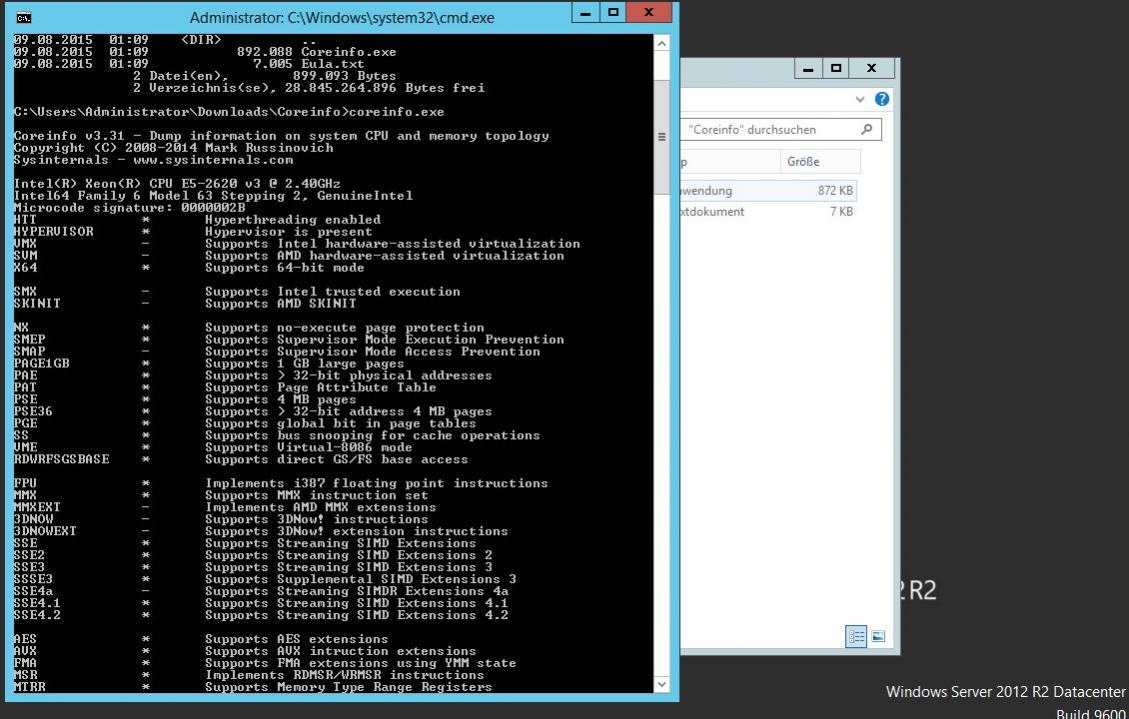The width and height of the screenshot is (1129, 719).
Task: Click "Eula.txt" in directory listing
Action: coord(333,64)
